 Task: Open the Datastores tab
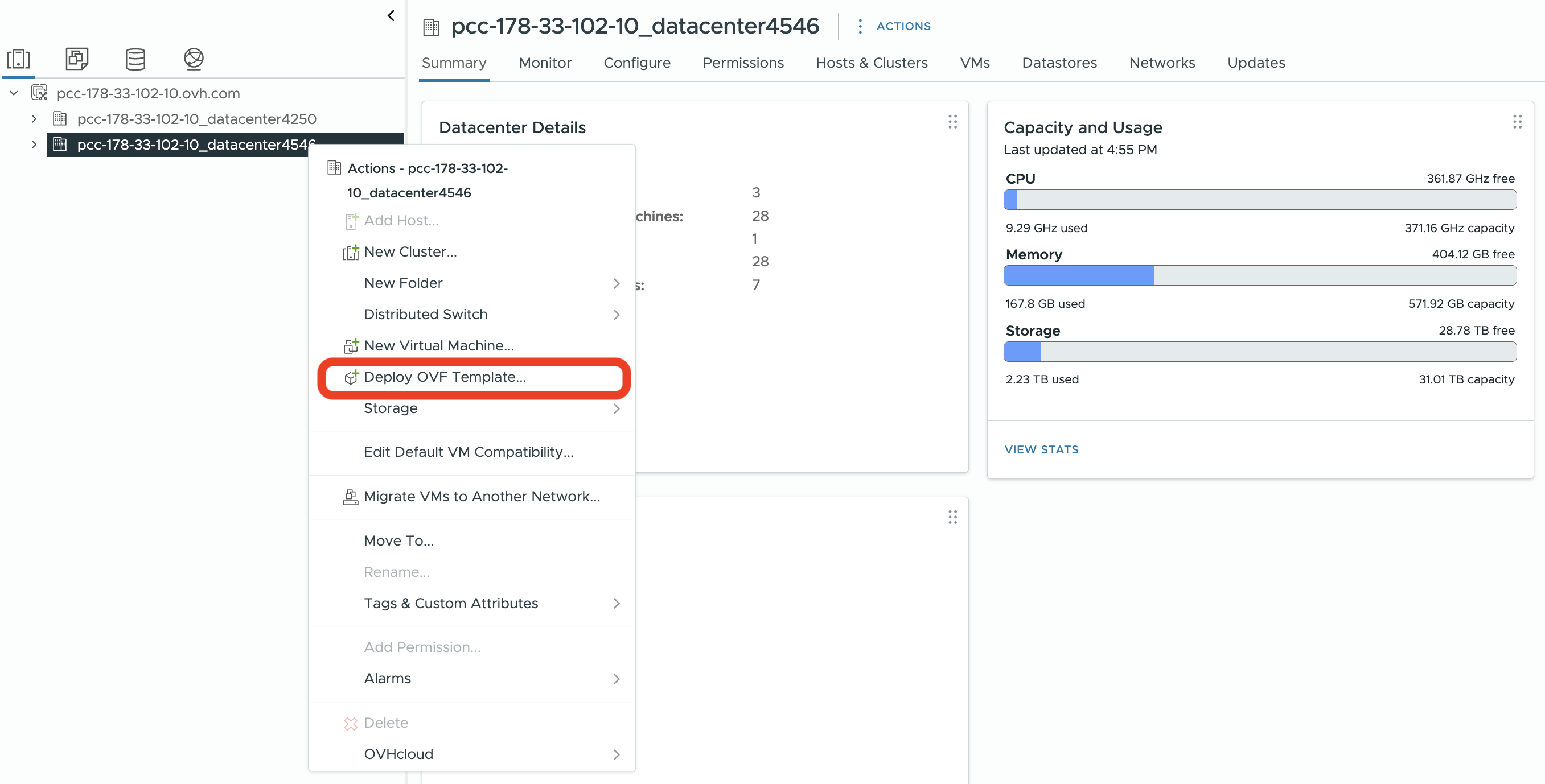1059,63
